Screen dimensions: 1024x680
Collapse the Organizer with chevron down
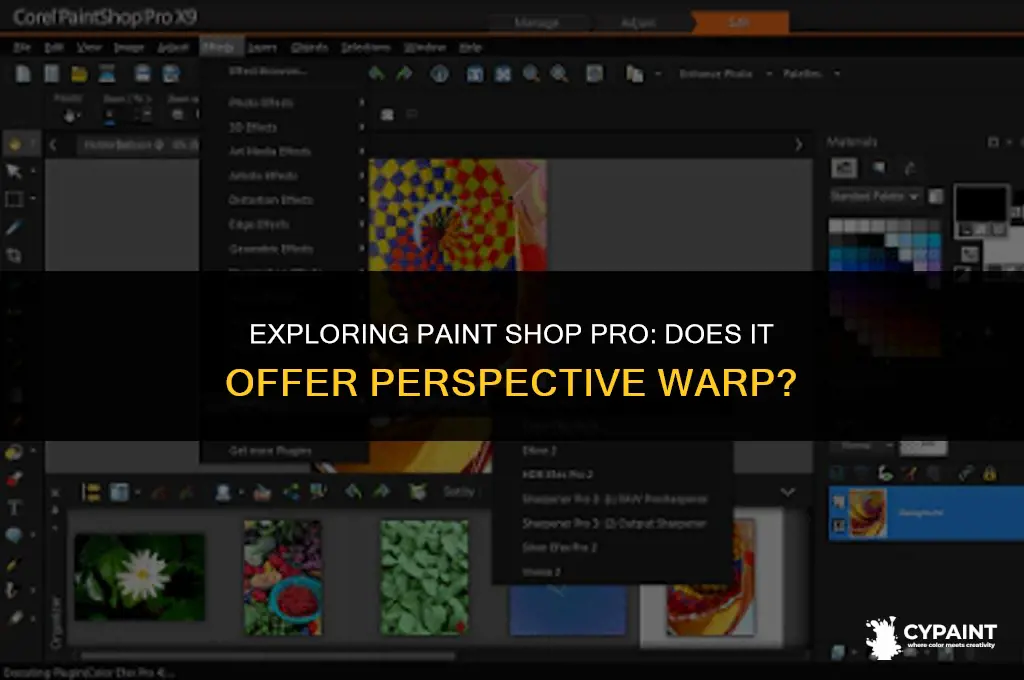(x=788, y=492)
